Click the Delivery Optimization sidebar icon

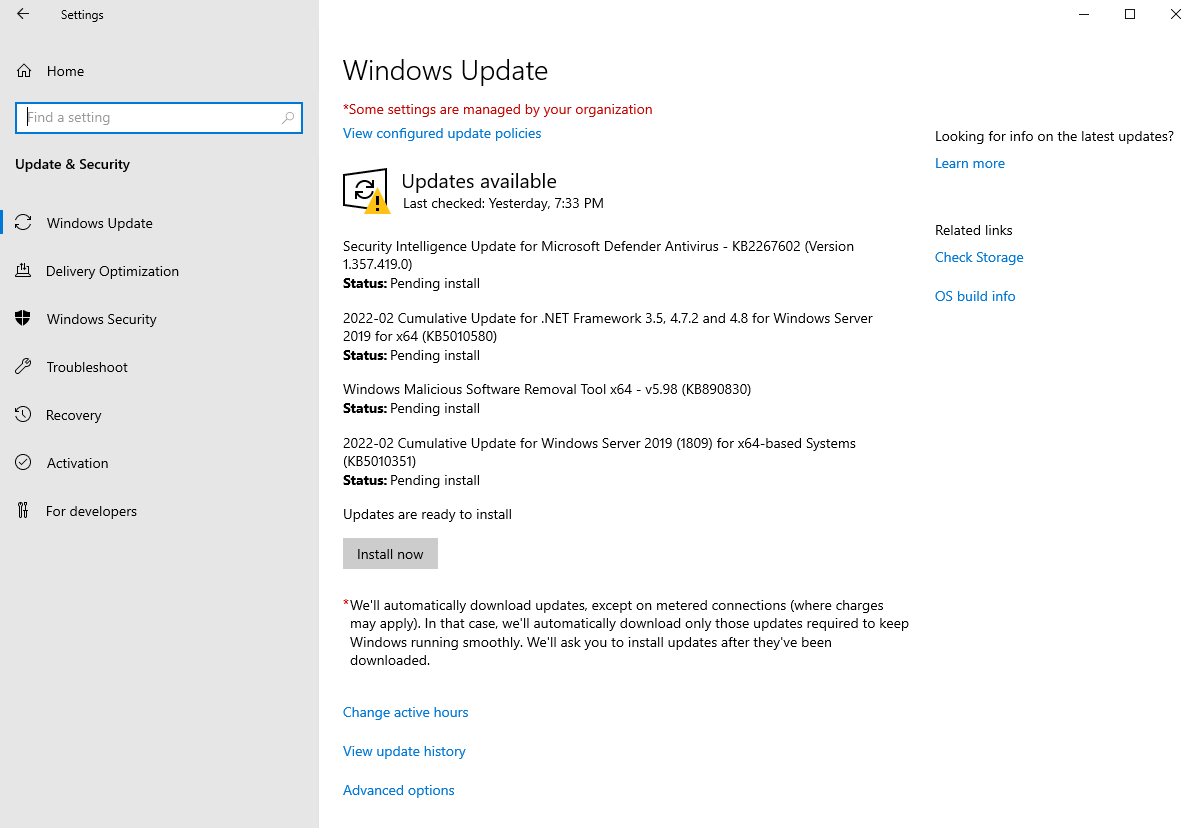point(23,270)
